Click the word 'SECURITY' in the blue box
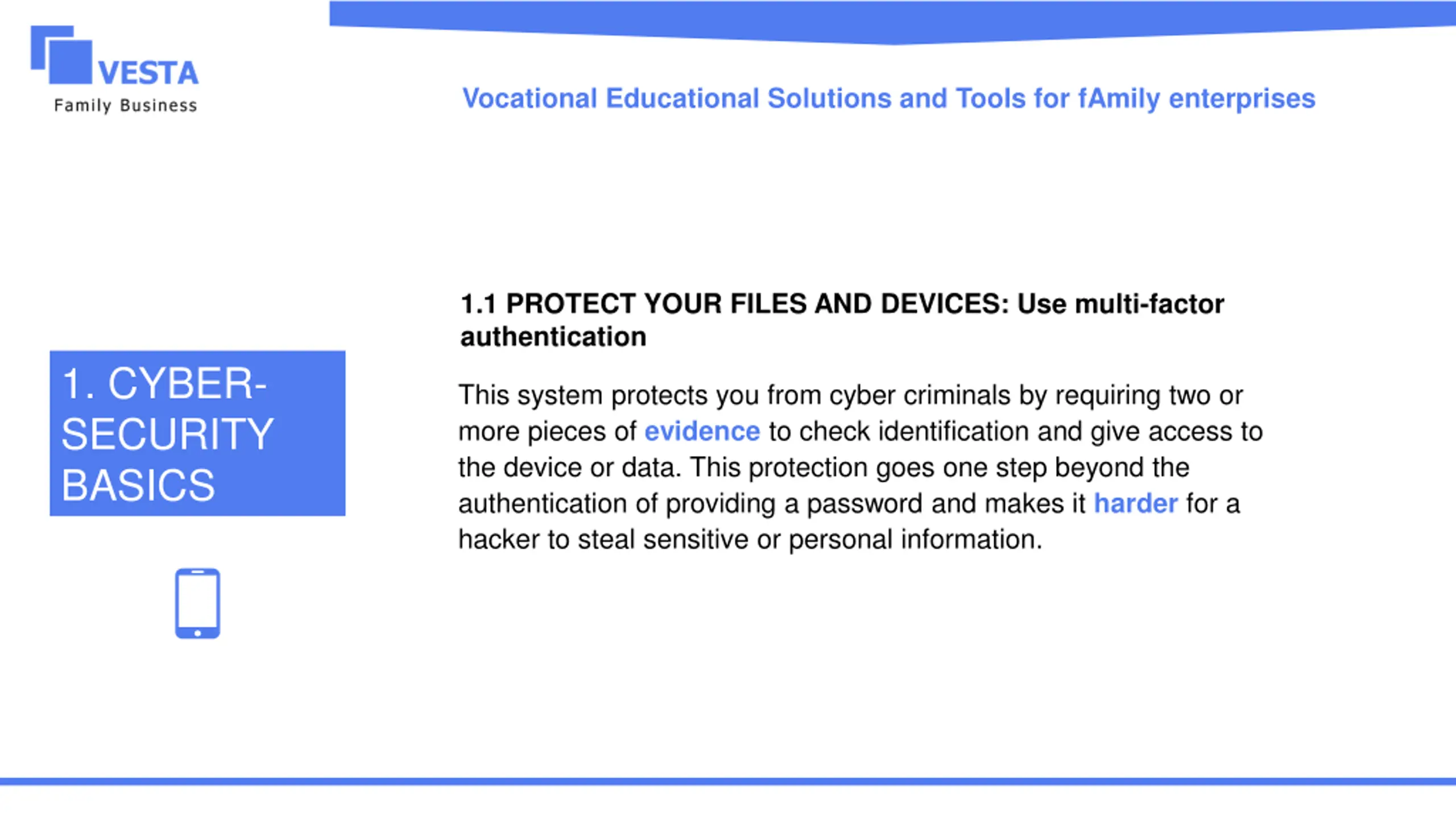 (168, 435)
